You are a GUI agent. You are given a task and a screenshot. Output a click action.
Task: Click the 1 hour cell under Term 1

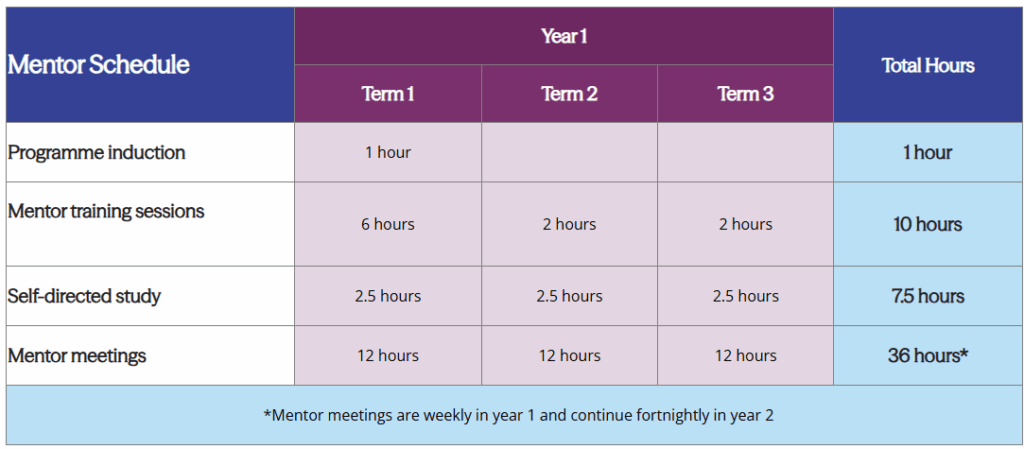click(388, 152)
